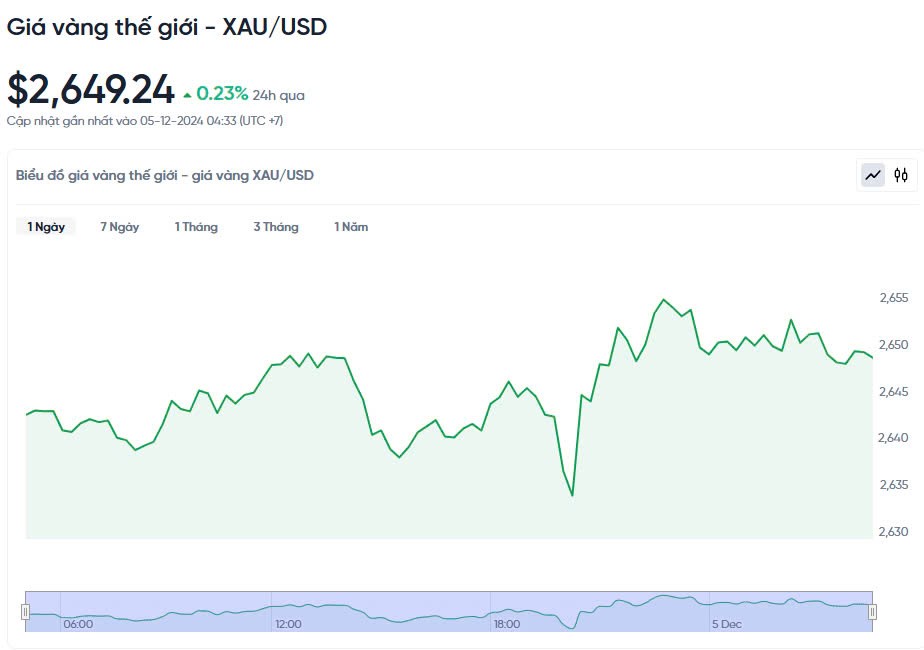Viewport: 924px width, 650px height.
Task: Click the 2,630 price axis label
Action: point(894,531)
